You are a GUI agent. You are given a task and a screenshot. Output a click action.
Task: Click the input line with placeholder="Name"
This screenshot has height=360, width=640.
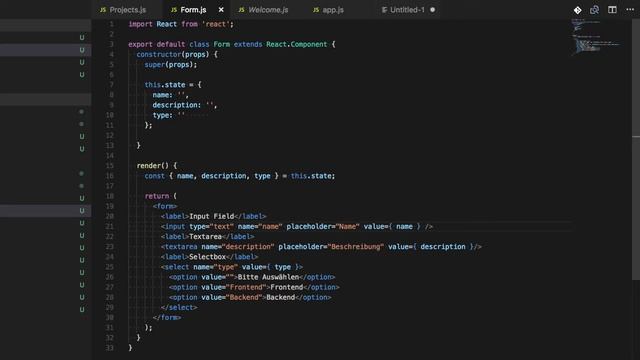[297, 227]
